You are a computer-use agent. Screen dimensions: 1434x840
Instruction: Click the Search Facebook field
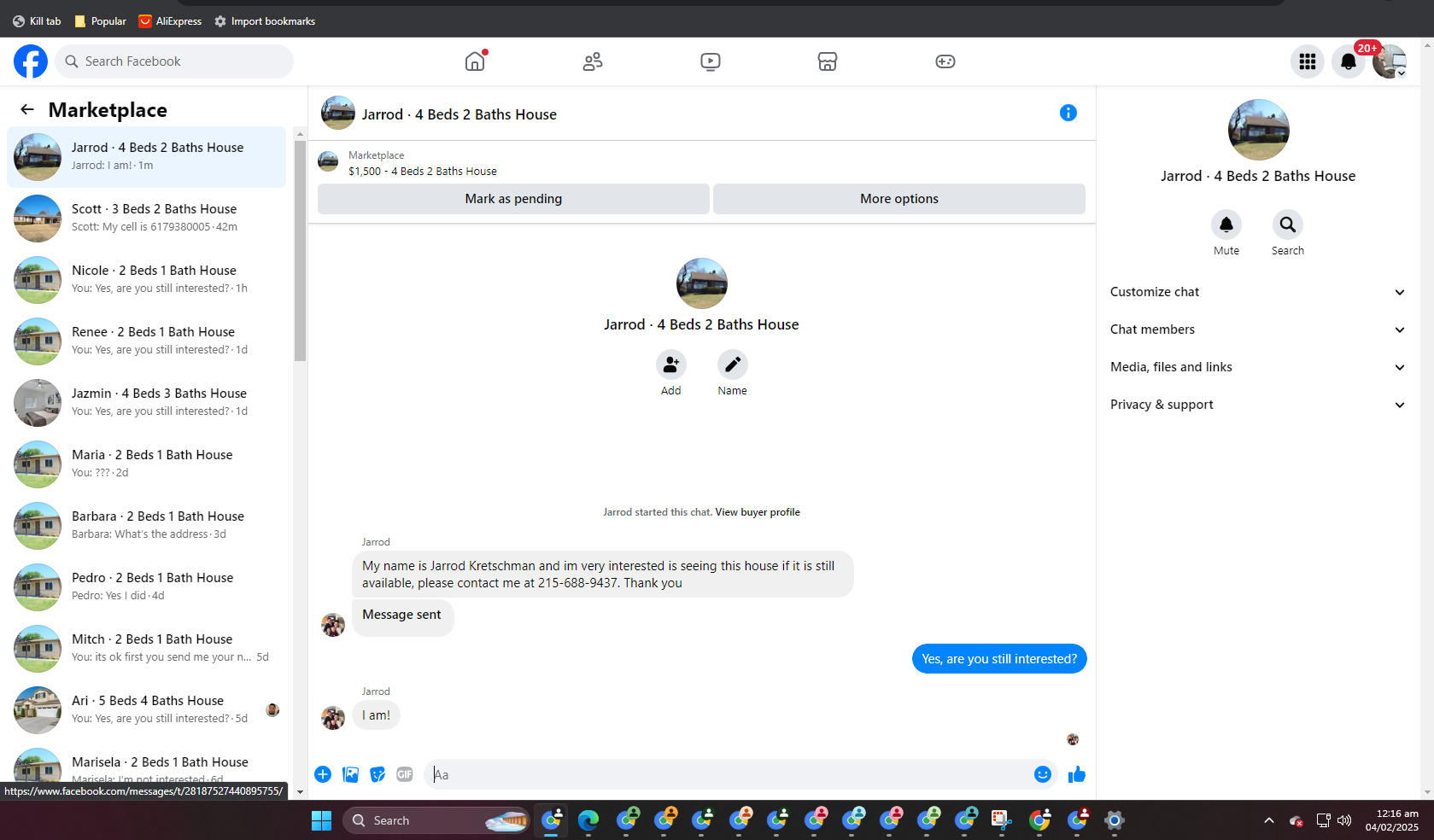point(174,61)
